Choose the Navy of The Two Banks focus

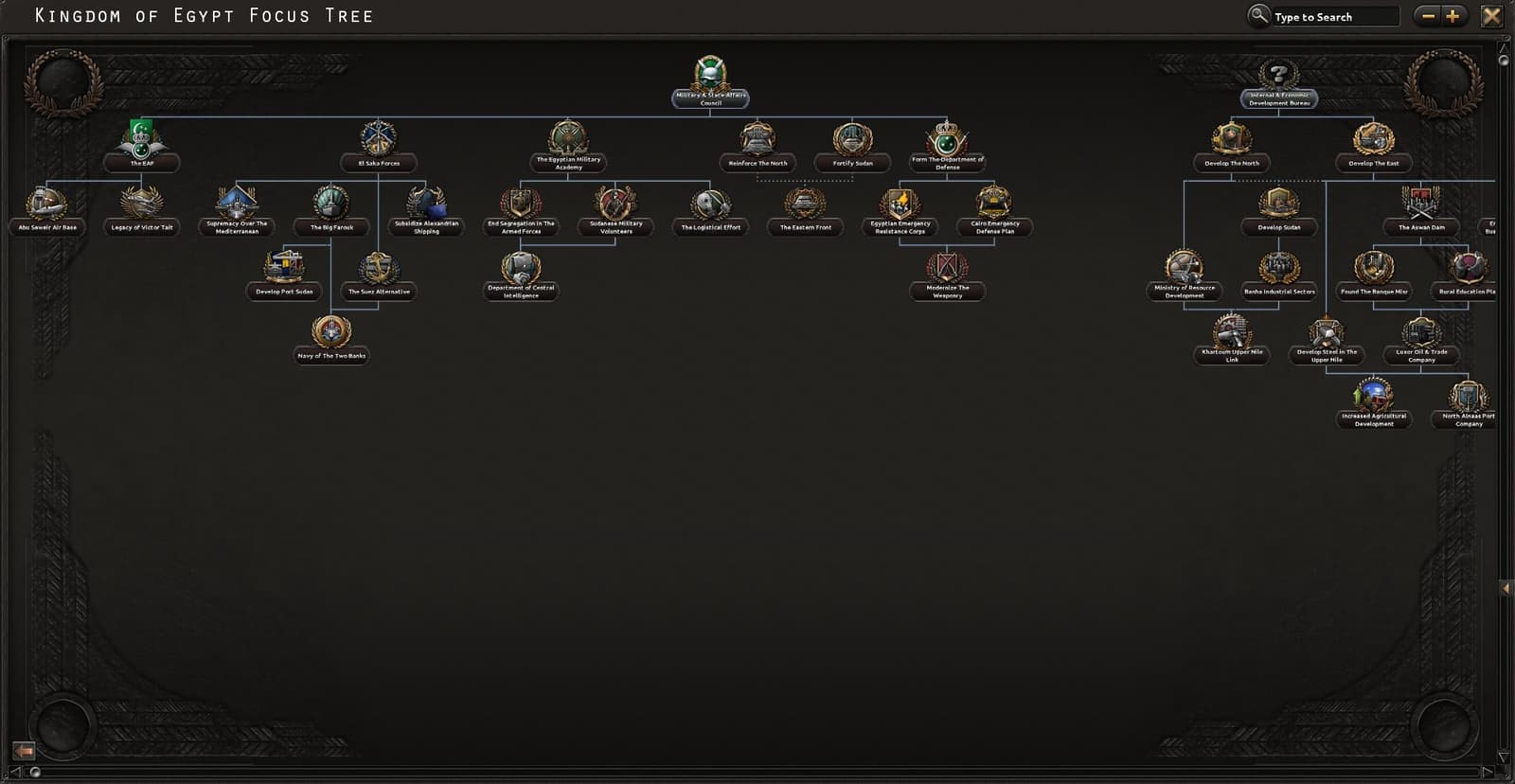tap(331, 338)
